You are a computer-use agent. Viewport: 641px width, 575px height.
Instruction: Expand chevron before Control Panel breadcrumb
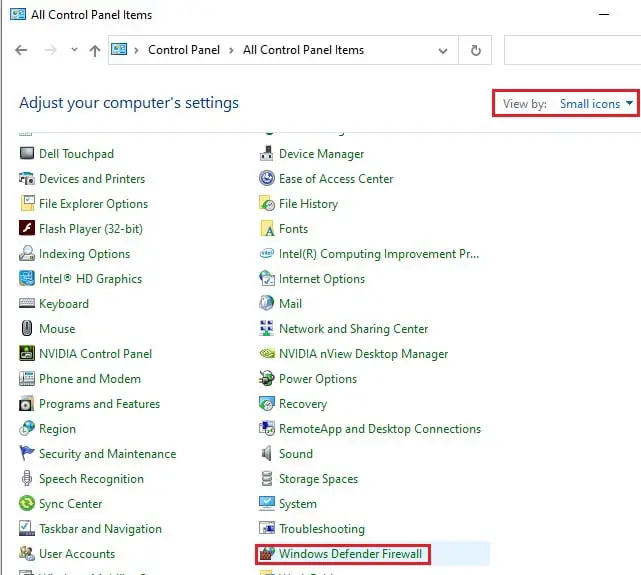coord(137,50)
